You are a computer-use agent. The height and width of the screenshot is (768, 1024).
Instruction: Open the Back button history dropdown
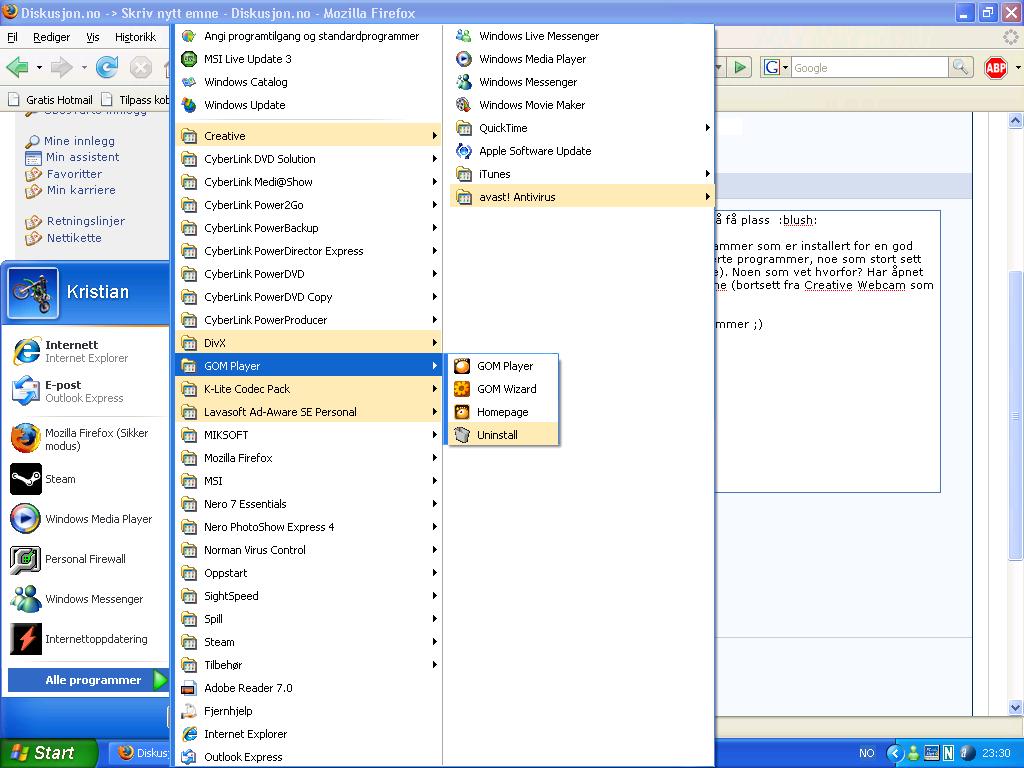[x=39, y=67]
